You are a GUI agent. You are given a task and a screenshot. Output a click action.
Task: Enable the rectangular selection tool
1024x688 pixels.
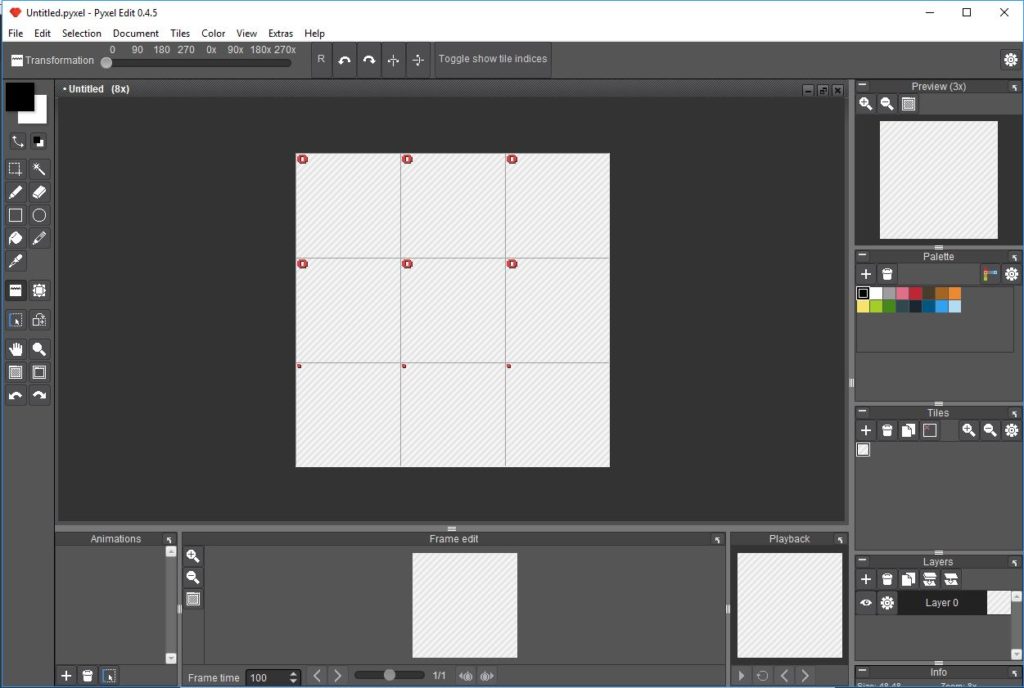[x=15, y=169]
